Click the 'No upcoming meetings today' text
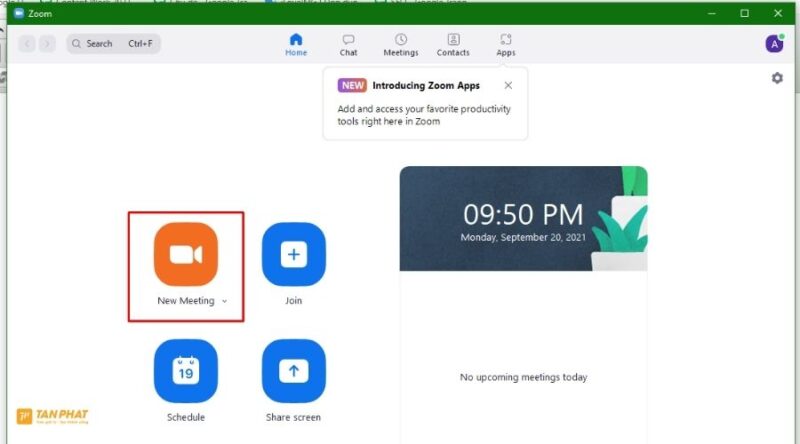 tap(523, 377)
